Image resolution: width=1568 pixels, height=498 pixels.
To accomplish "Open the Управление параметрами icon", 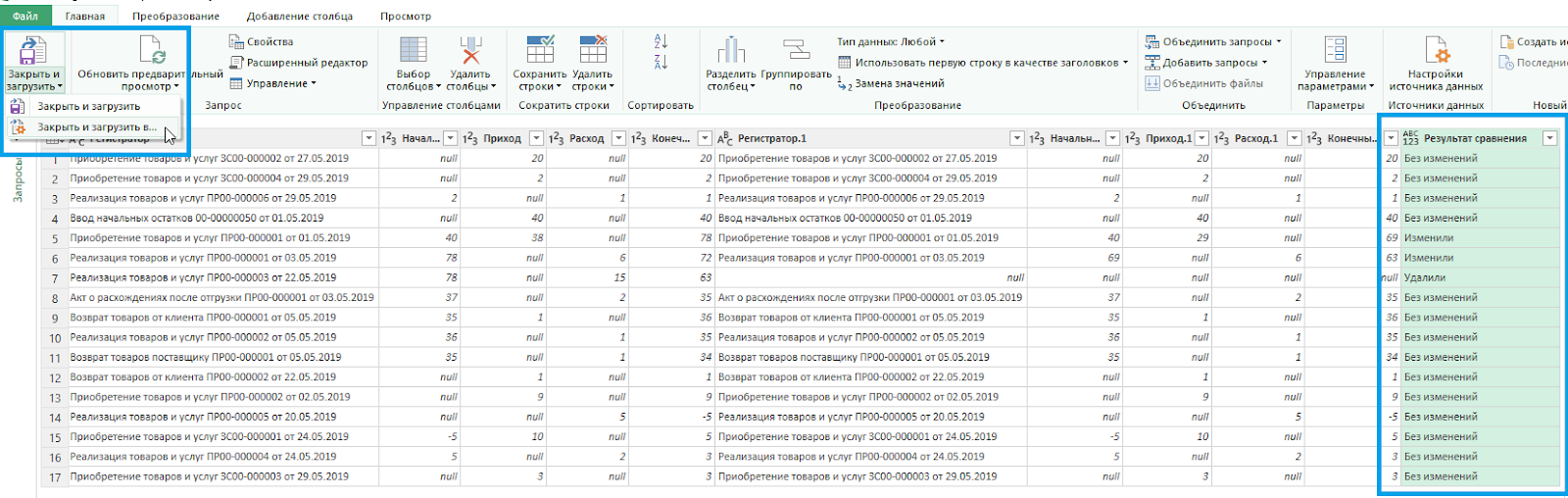I will point(1335,51).
